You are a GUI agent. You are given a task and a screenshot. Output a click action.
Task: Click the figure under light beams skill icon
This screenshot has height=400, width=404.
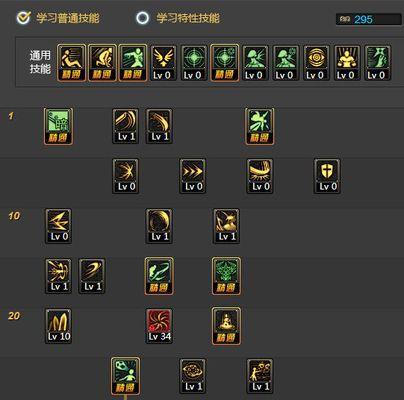(x=347, y=63)
